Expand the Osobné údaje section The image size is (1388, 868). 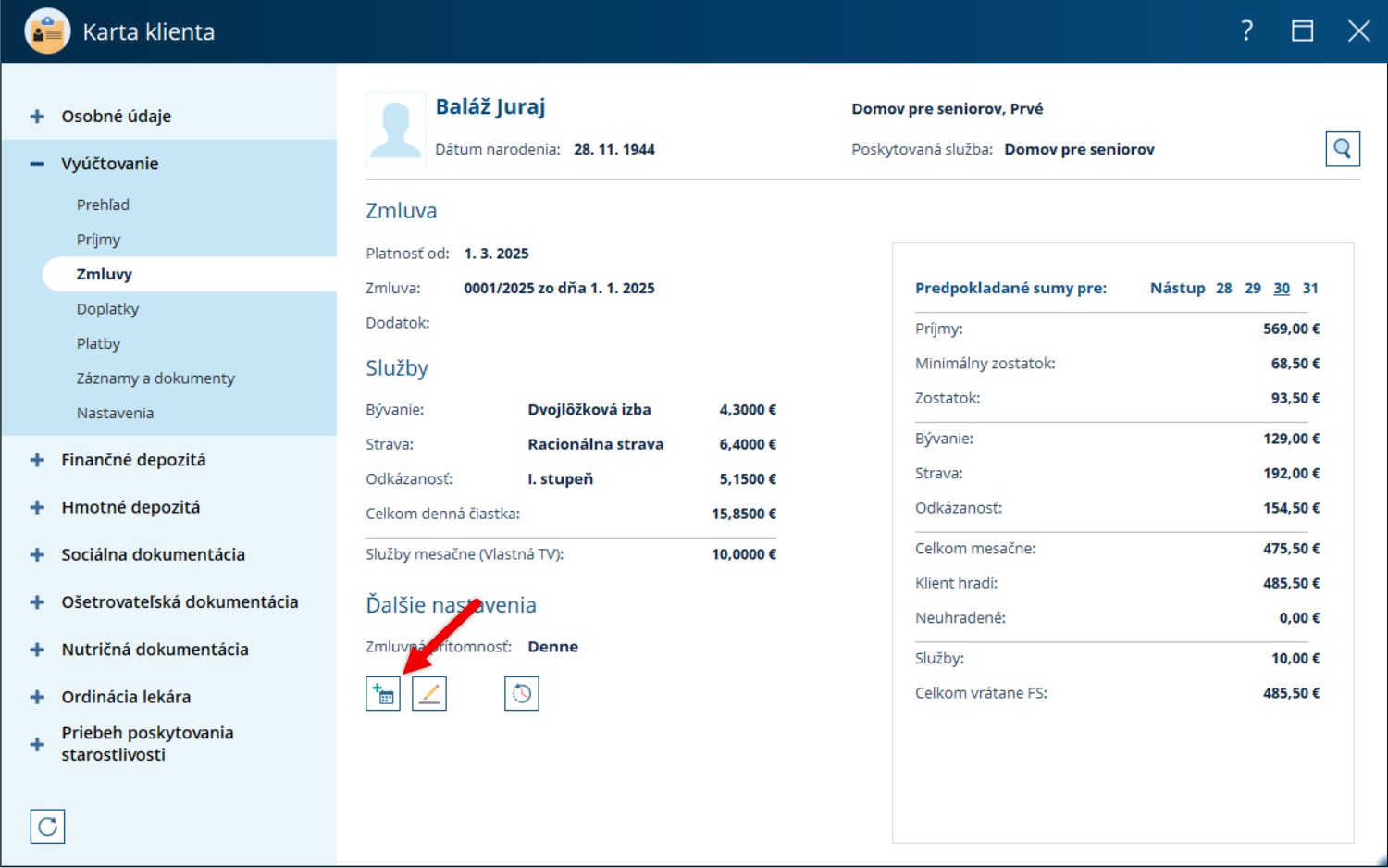pyautogui.click(x=37, y=117)
